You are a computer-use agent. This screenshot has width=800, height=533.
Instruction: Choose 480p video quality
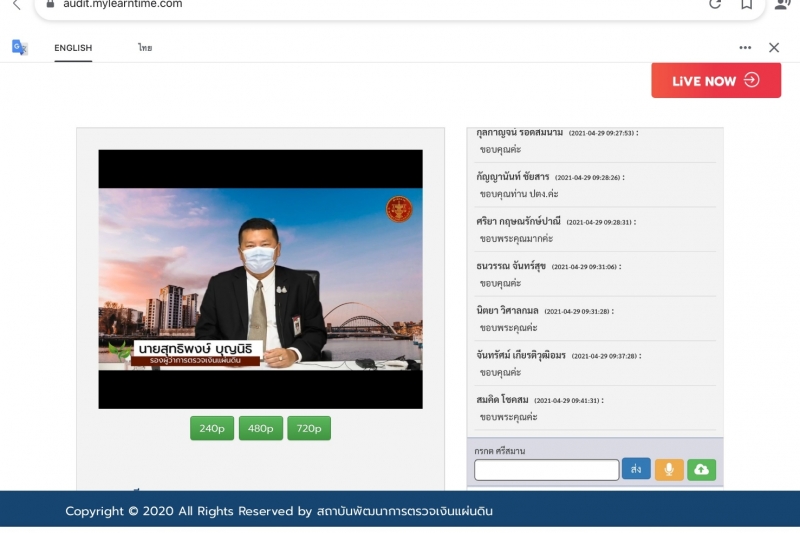pos(260,428)
